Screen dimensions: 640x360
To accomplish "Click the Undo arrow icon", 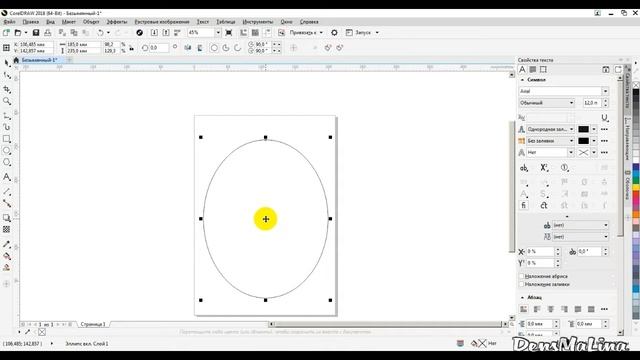I will (x=100, y=33).
